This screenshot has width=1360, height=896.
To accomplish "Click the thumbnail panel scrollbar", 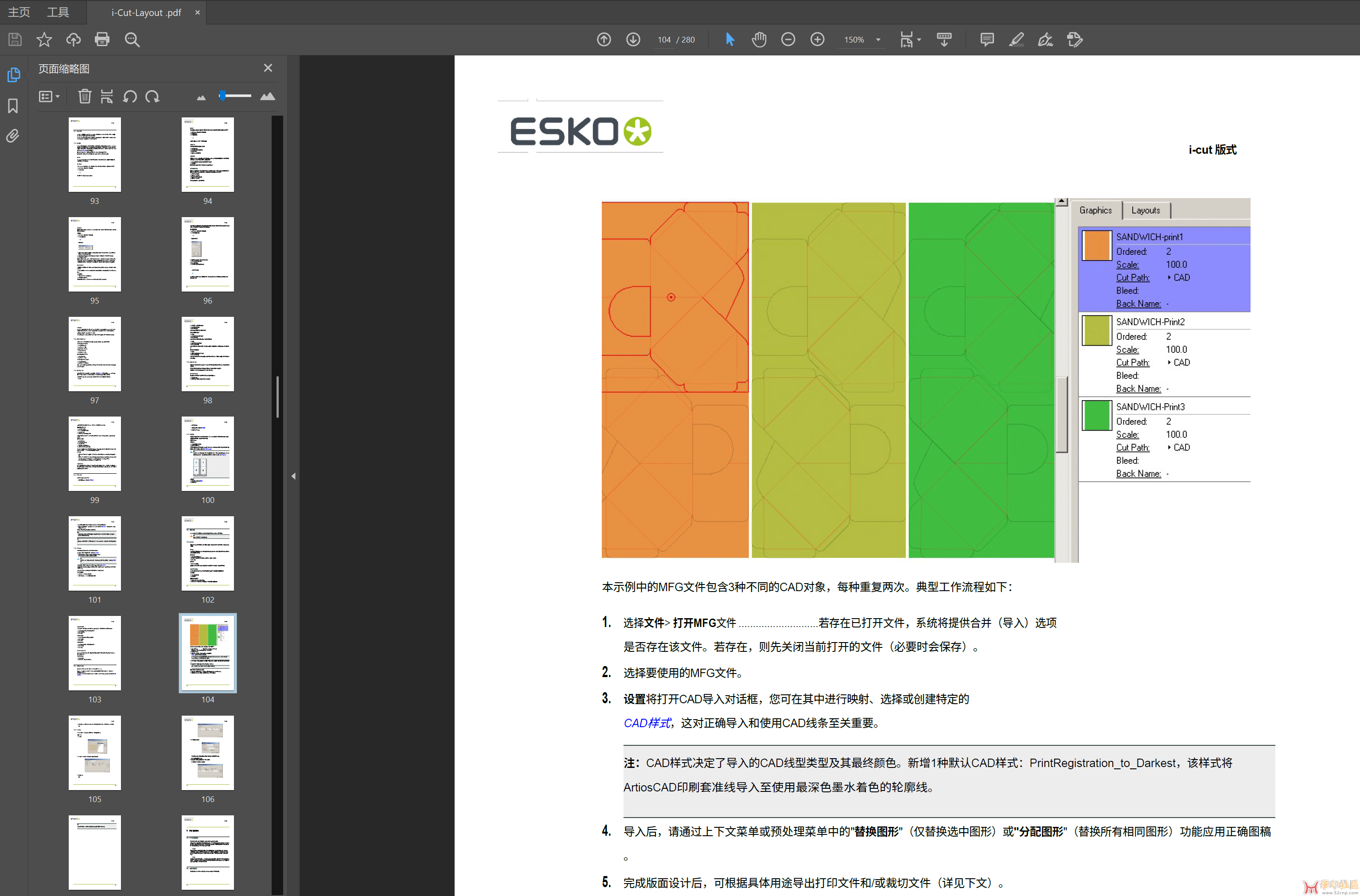I will pyautogui.click(x=278, y=397).
